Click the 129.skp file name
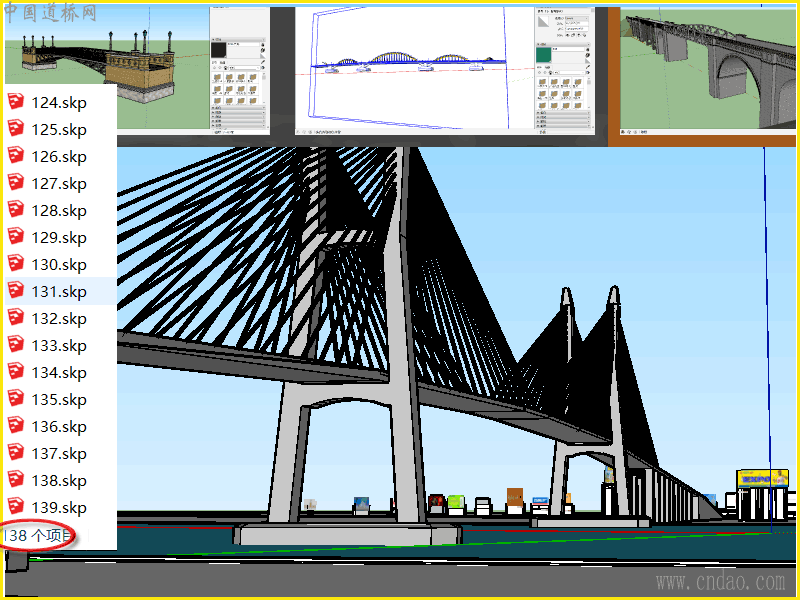The width and height of the screenshot is (800, 600). point(59,238)
